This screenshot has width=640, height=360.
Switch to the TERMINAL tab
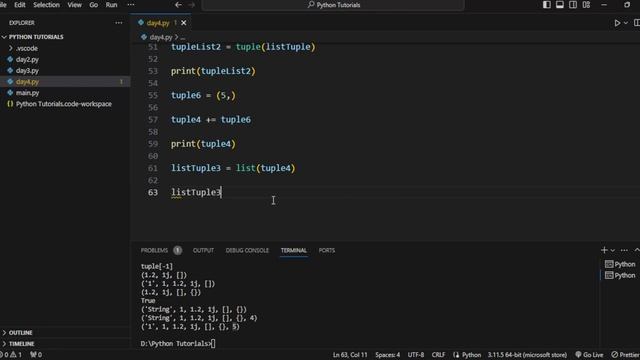pyautogui.click(x=293, y=250)
